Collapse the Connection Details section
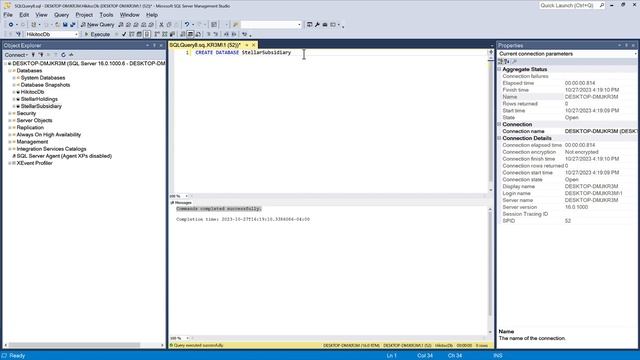 [499, 138]
